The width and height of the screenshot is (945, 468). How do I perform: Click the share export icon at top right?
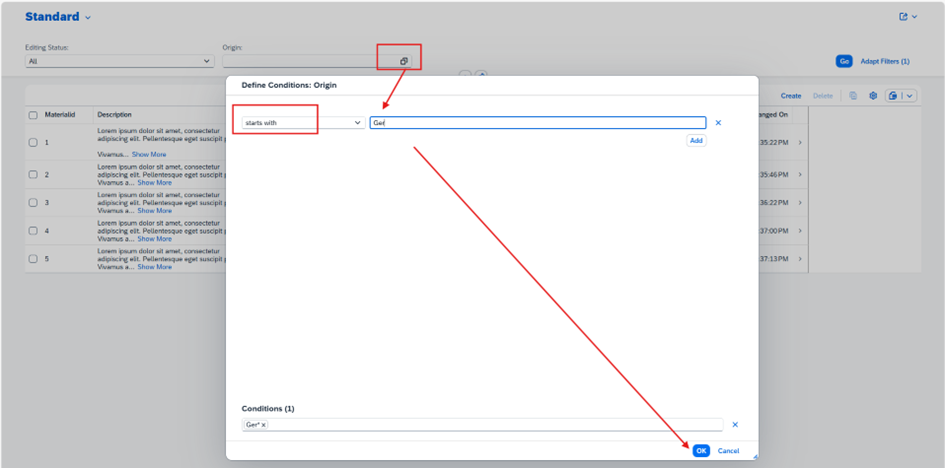click(904, 17)
